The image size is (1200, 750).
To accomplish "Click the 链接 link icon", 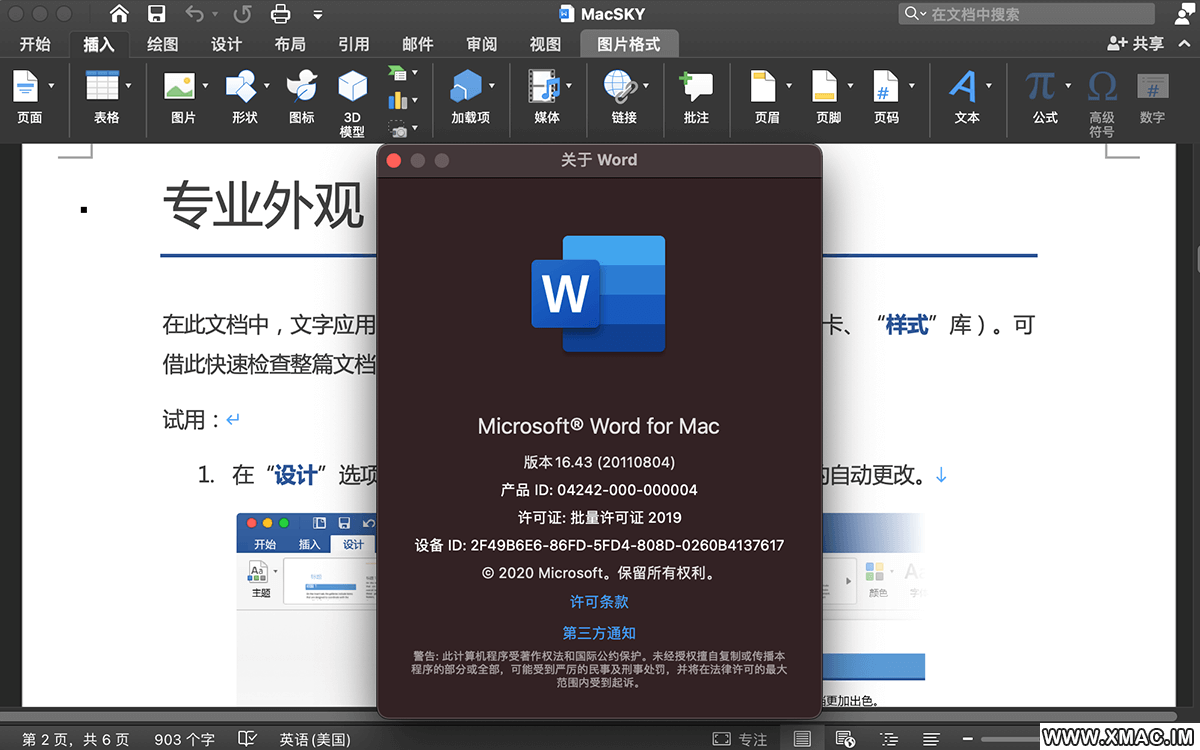I will click(620, 87).
